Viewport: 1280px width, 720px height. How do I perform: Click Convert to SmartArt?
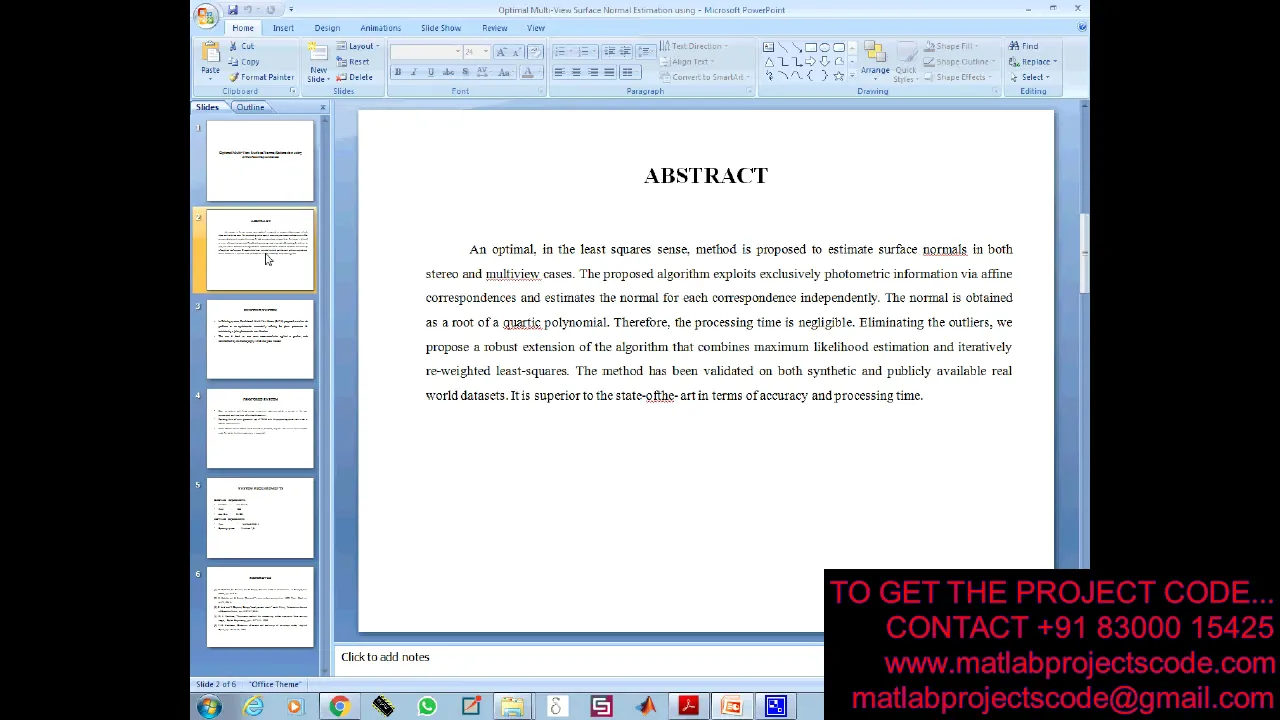(706, 77)
